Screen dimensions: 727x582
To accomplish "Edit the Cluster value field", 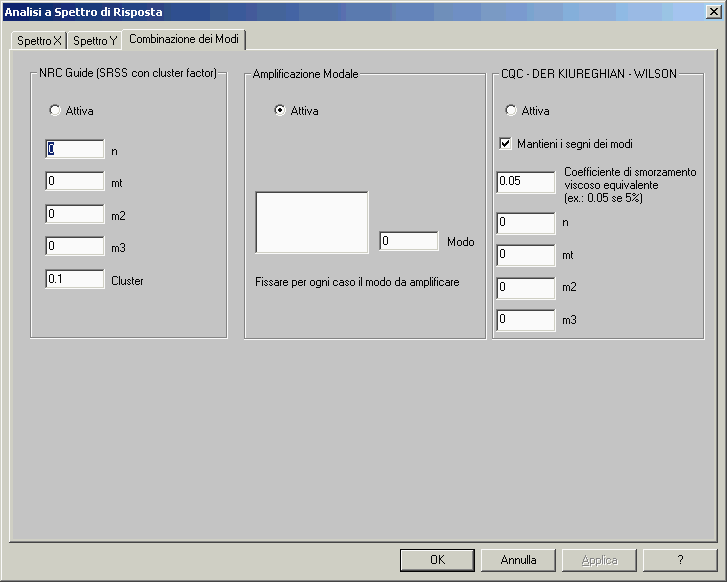I will (x=75, y=280).
